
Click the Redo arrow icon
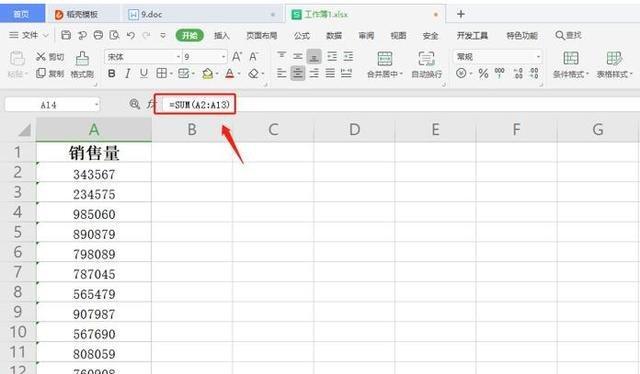coord(146,36)
